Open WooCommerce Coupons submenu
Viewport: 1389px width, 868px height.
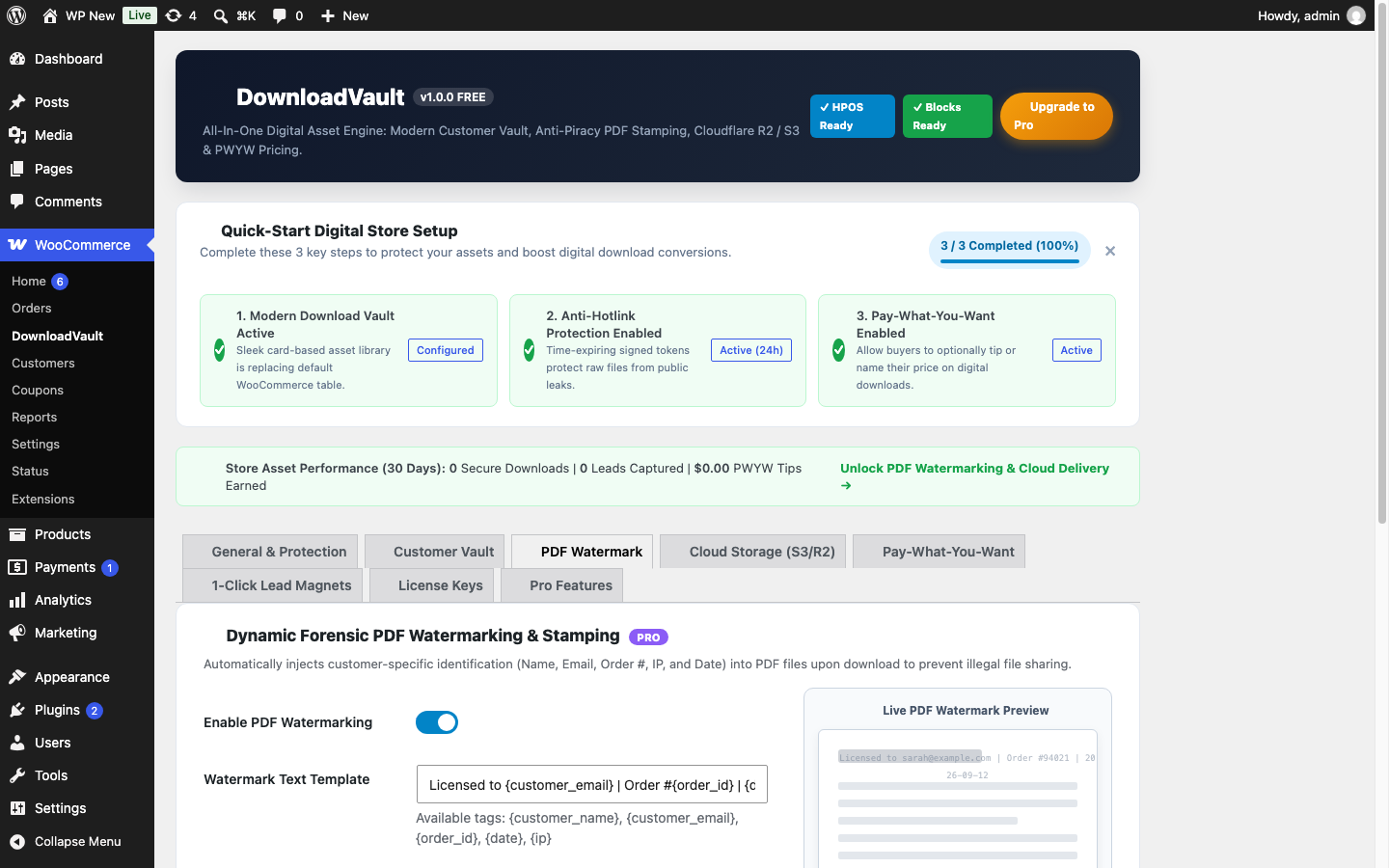tap(38, 390)
